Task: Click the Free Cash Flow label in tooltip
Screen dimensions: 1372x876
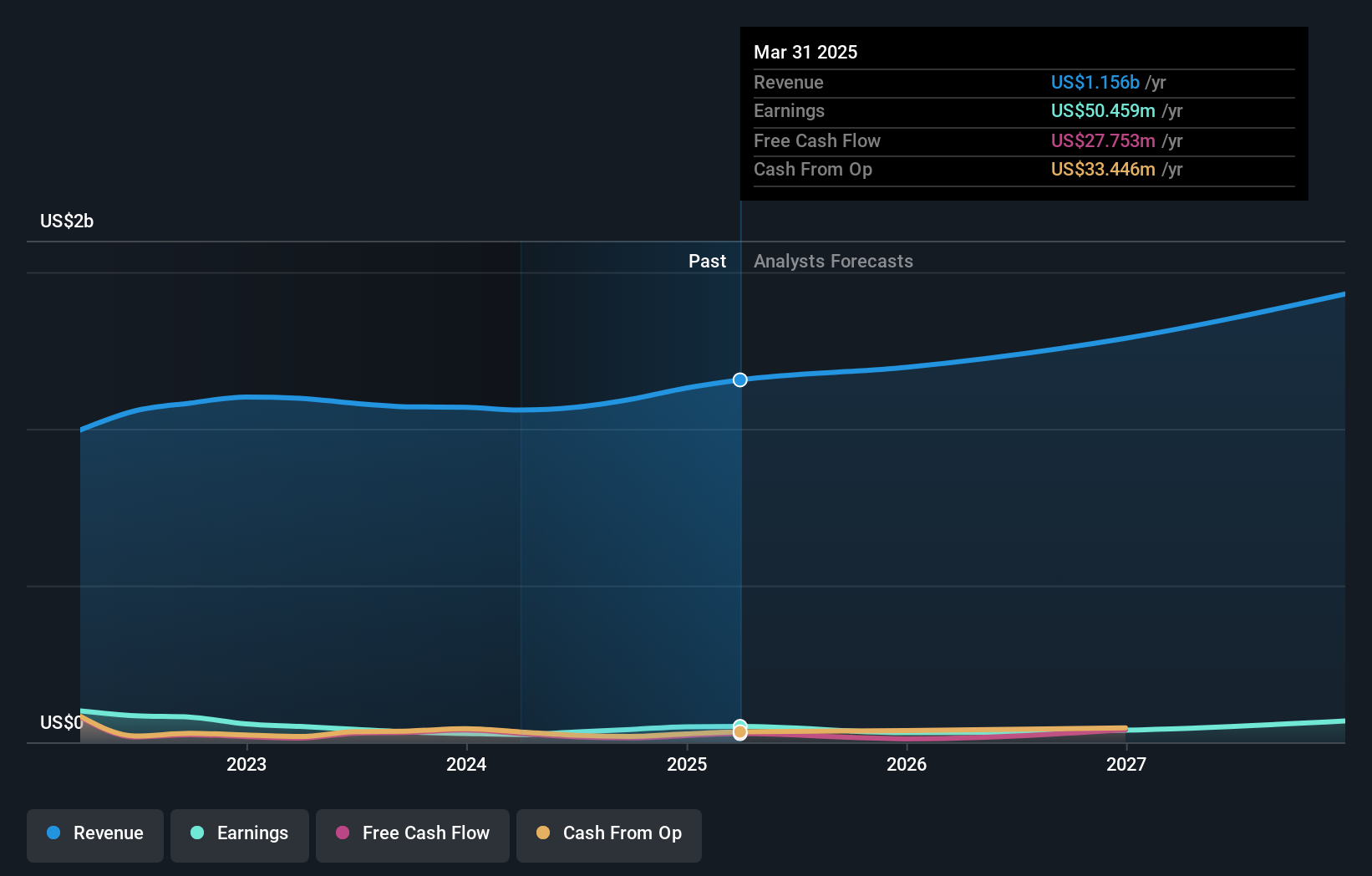Action: coord(817,140)
